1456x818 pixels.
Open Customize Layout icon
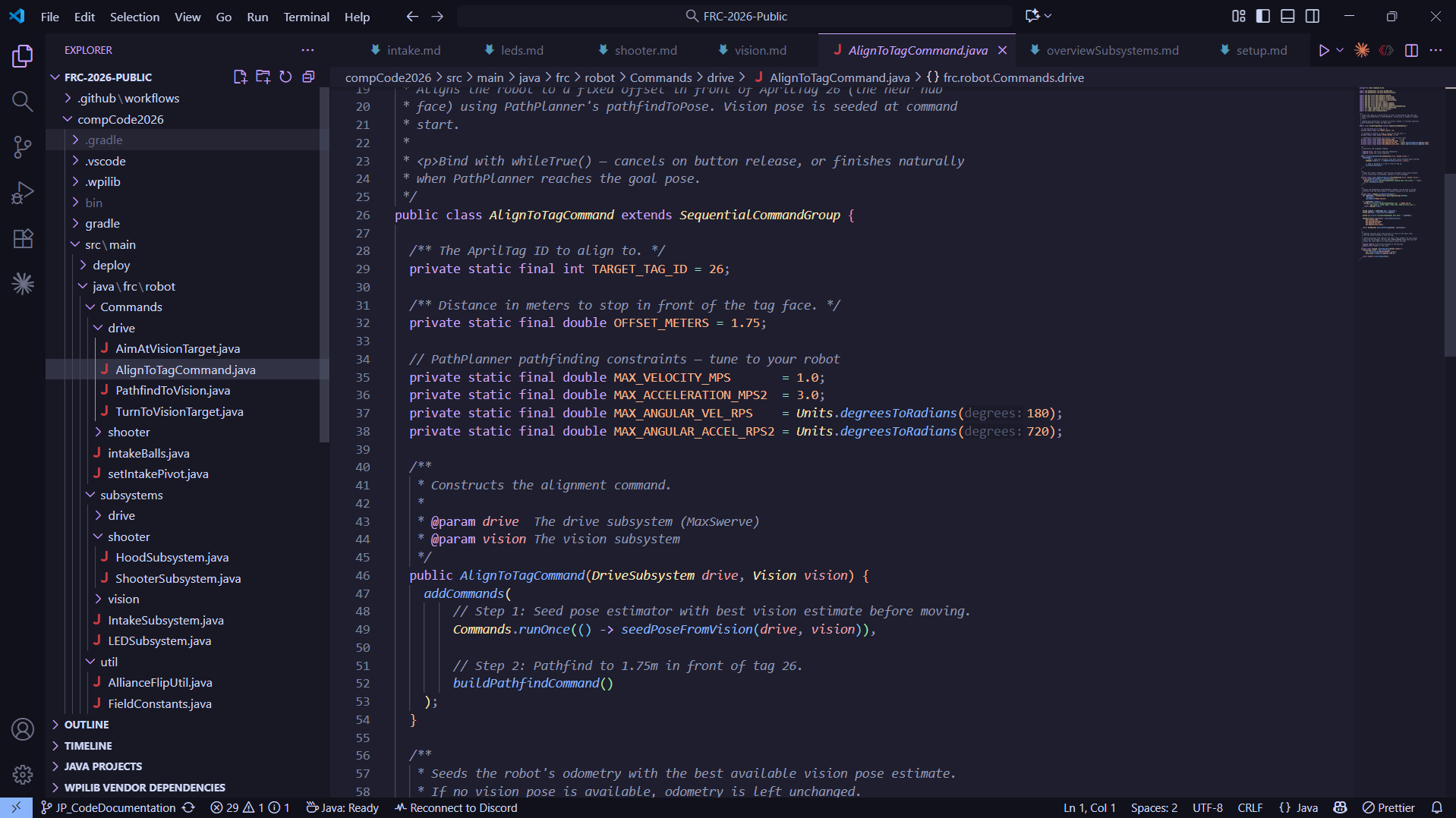[x=1238, y=16]
